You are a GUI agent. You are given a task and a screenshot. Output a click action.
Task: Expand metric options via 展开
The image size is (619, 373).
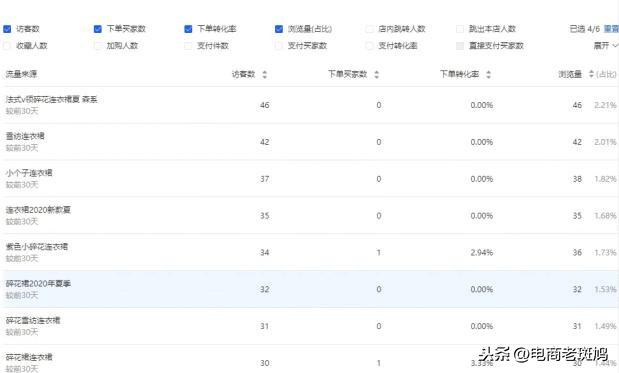pos(605,46)
